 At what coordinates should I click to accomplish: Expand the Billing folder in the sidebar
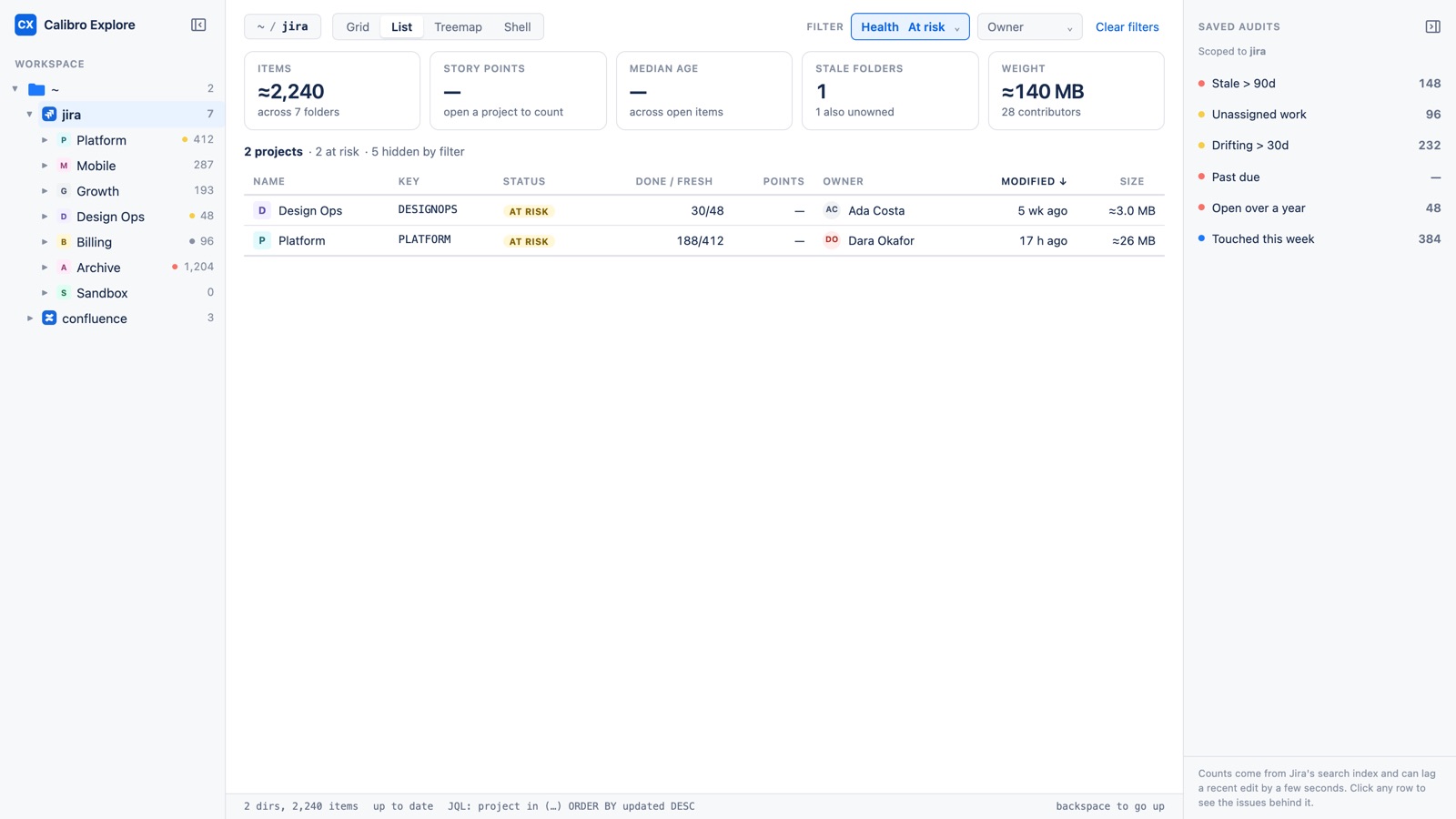point(45,242)
